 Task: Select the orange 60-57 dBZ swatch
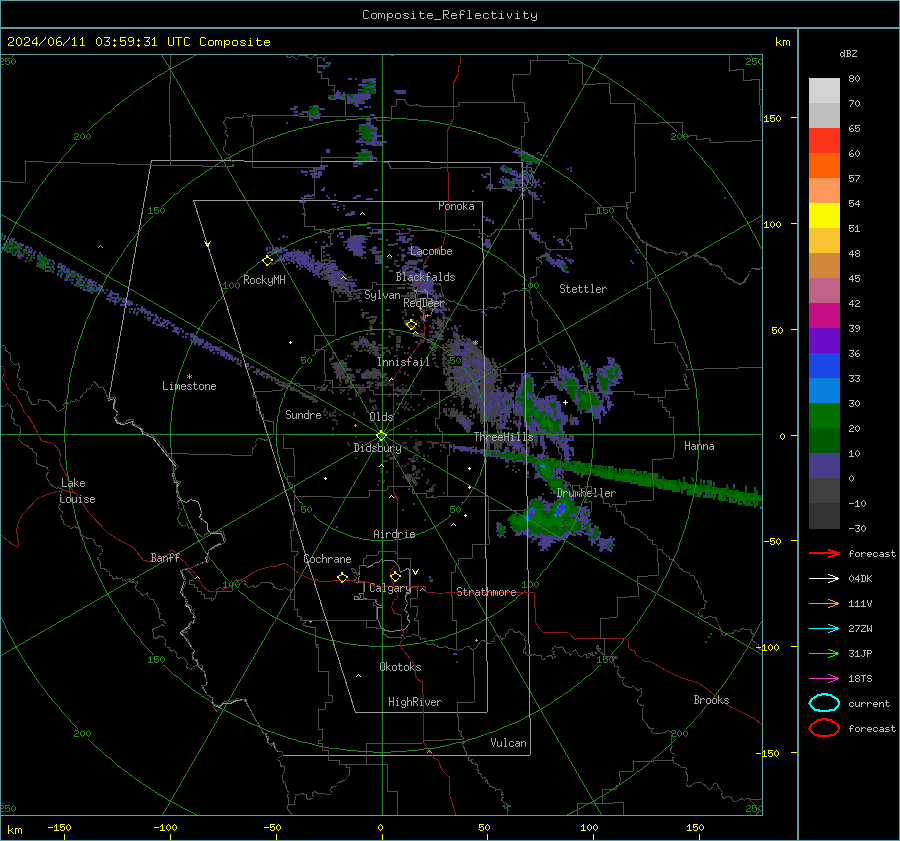click(824, 166)
